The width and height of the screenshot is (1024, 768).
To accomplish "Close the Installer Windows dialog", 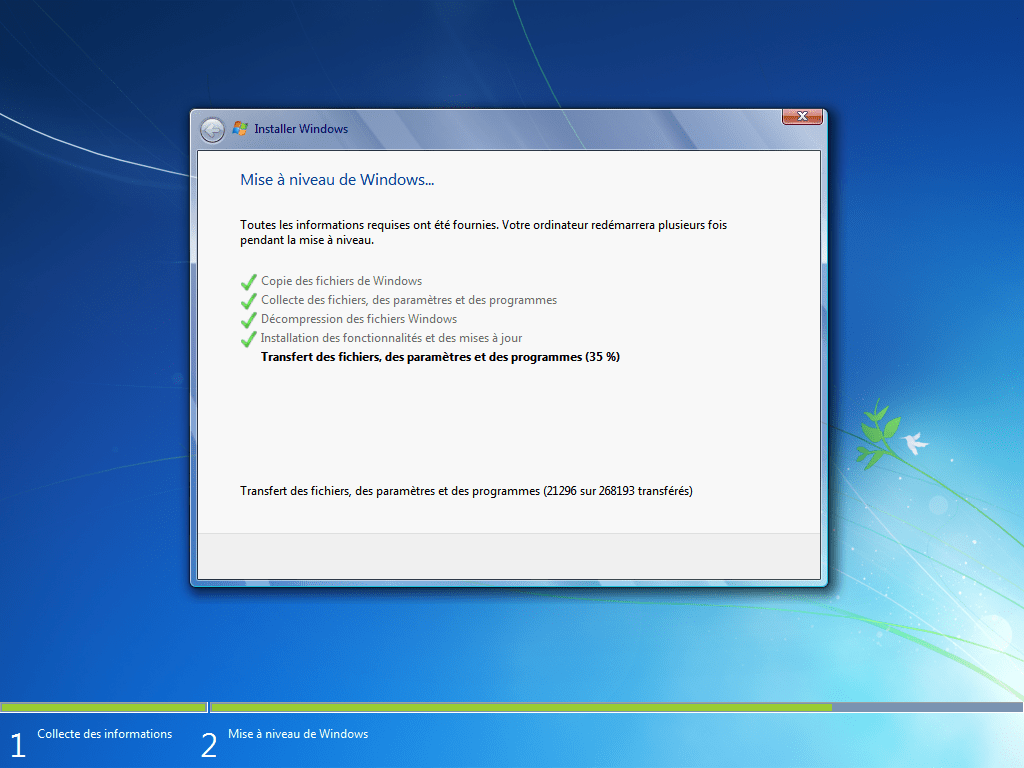I will (802, 116).
